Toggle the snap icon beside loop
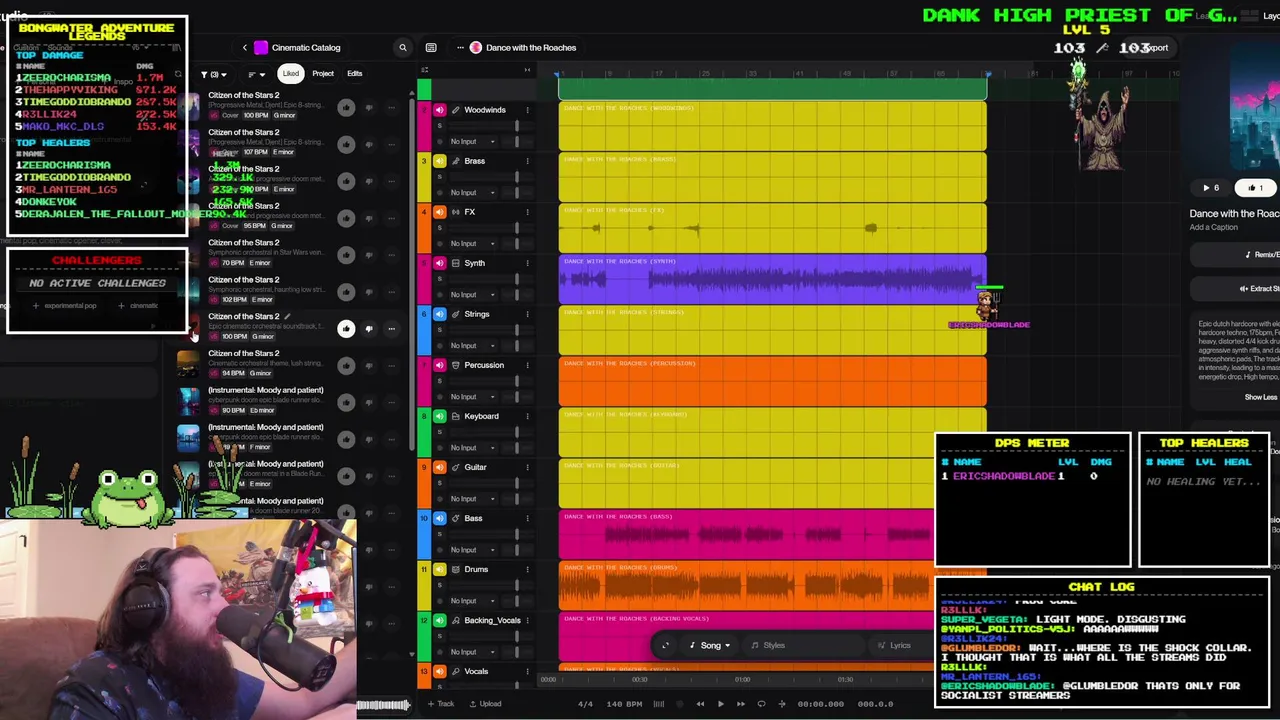 [782, 704]
